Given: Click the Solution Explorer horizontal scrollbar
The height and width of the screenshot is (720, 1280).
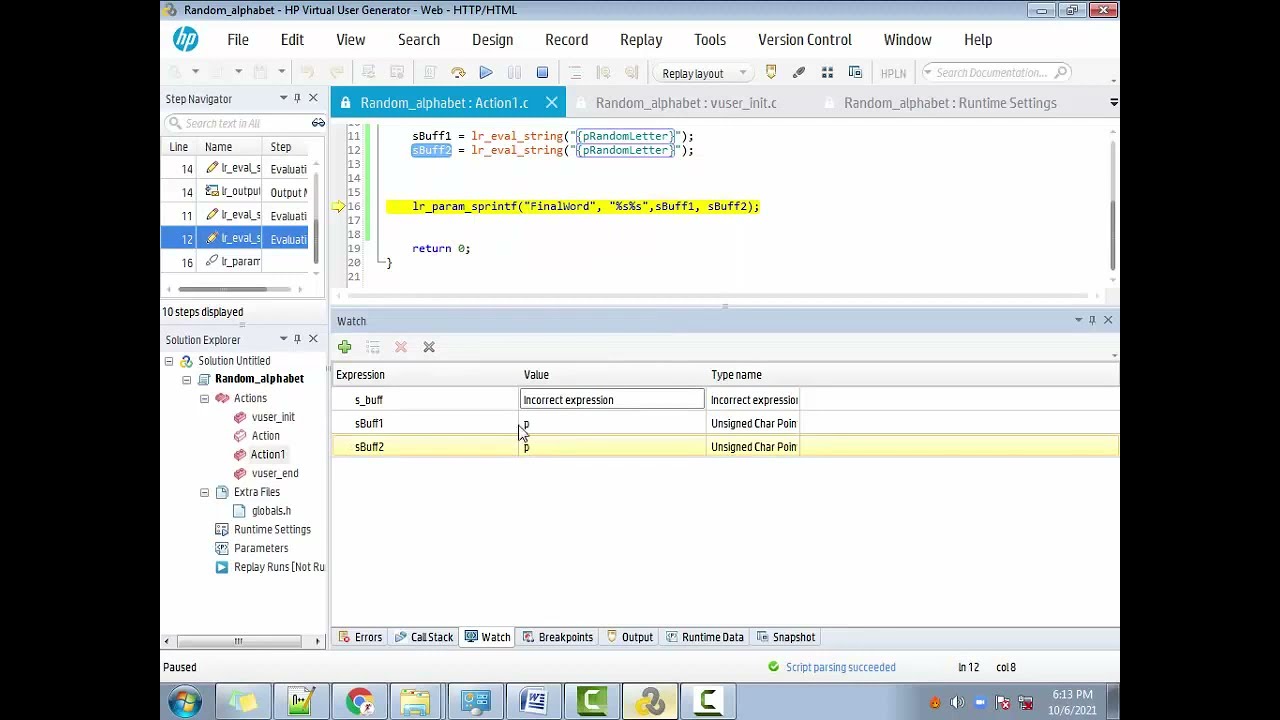Looking at the screenshot, I should pos(240,642).
